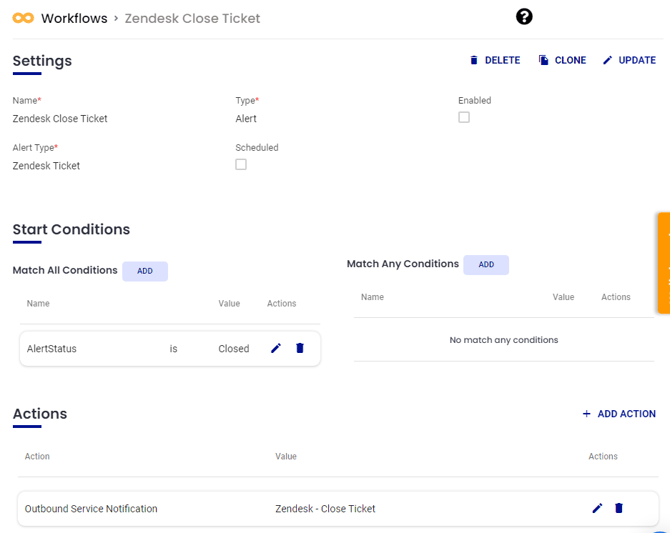Screen dimensions: 670x533
Task: Open the Workflows breadcrumb link
Action: click(x=74, y=18)
